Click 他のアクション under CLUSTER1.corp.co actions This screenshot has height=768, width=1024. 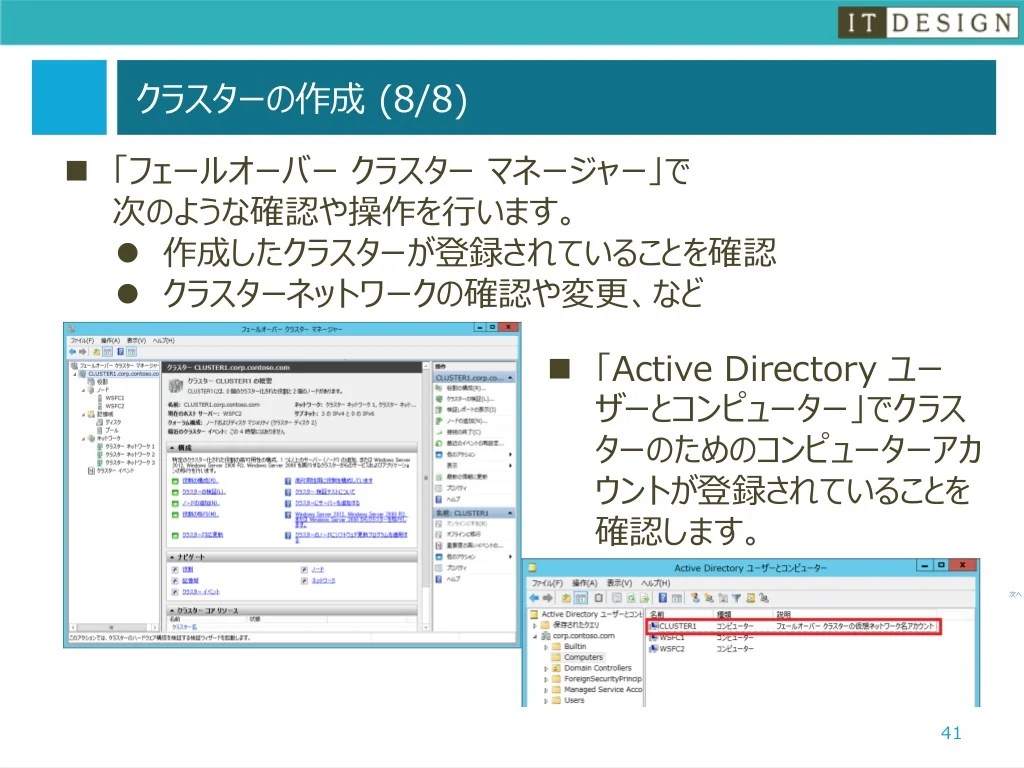coord(461,454)
